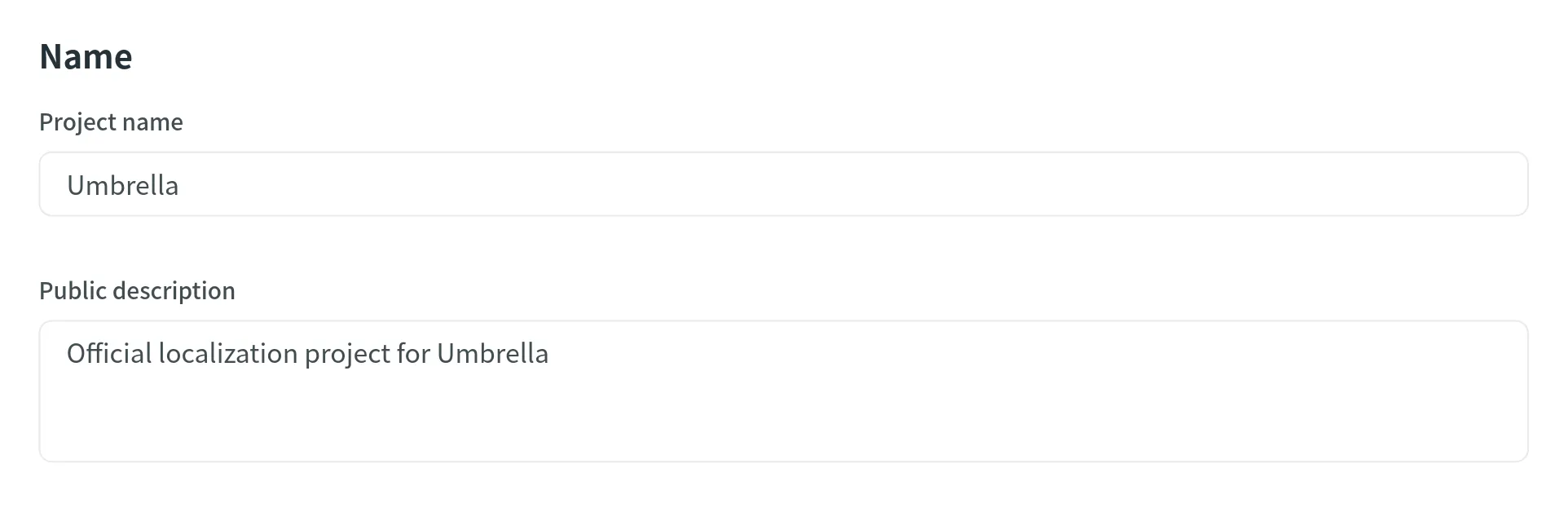The image size is (1568, 508).
Task: Click the word "Umbrella" in Project name
Action: click(122, 186)
